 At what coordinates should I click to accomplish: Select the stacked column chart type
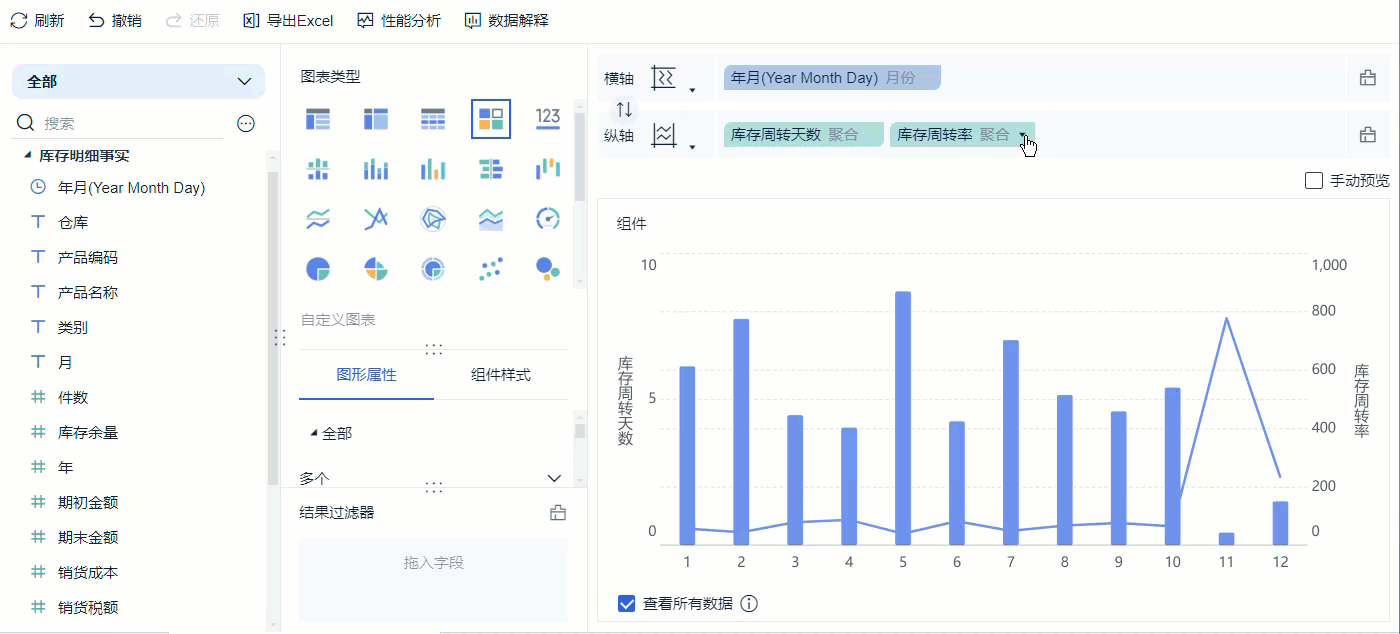click(375, 169)
